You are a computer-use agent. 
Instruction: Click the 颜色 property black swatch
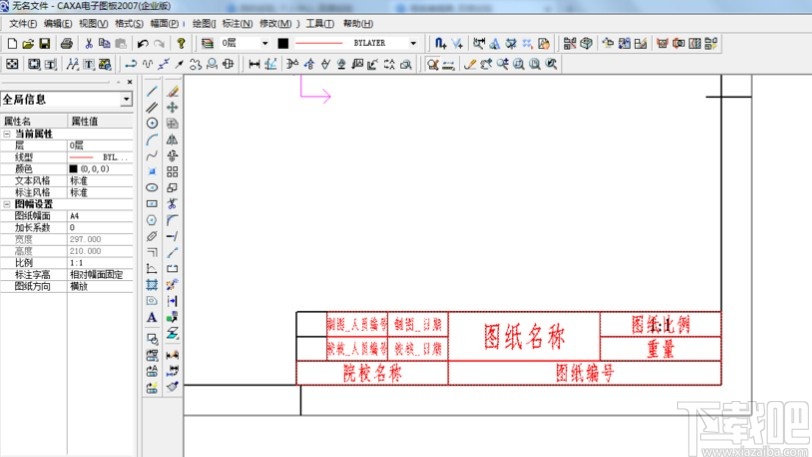[73, 169]
